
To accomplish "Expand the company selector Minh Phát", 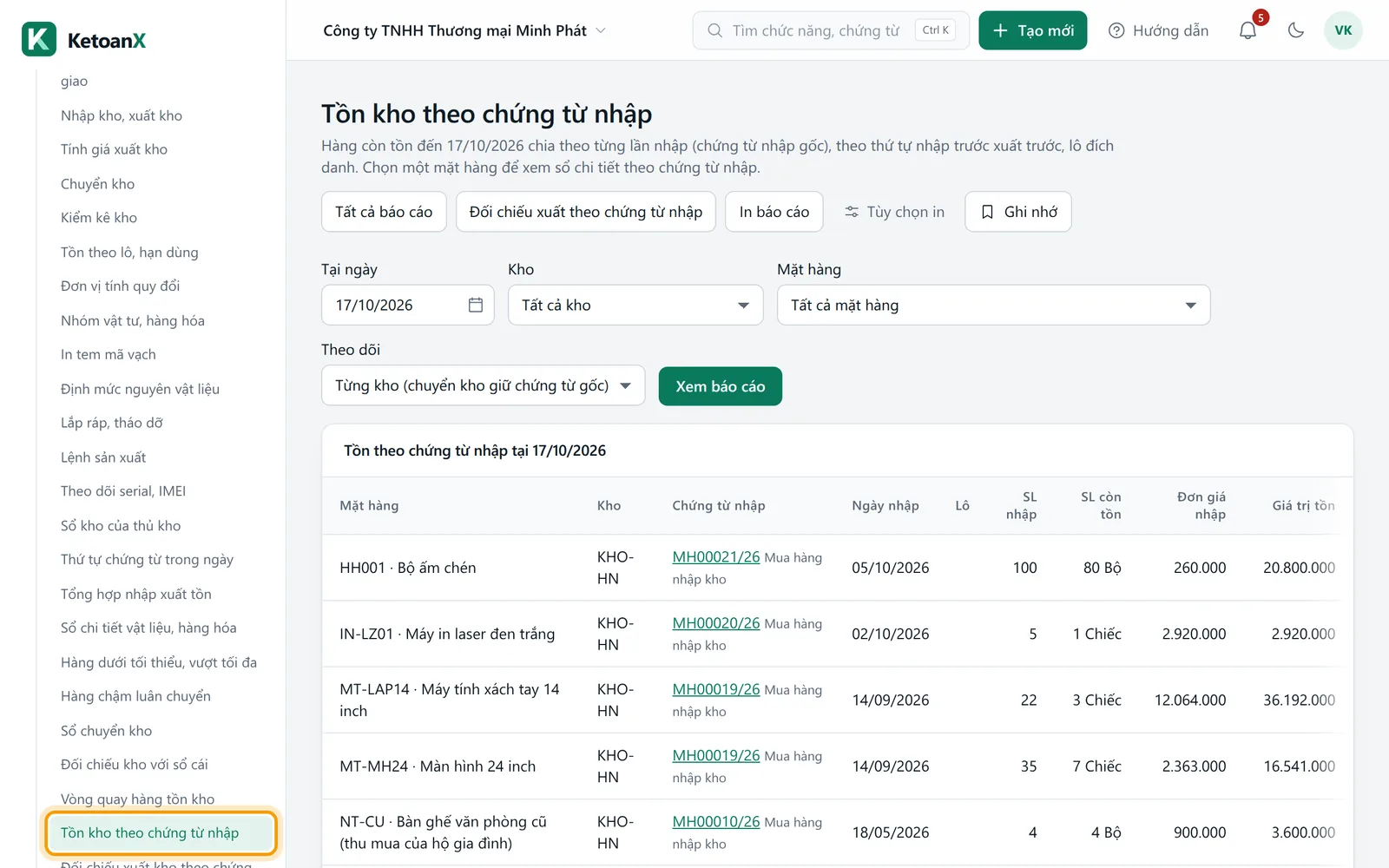I will click(x=464, y=30).
